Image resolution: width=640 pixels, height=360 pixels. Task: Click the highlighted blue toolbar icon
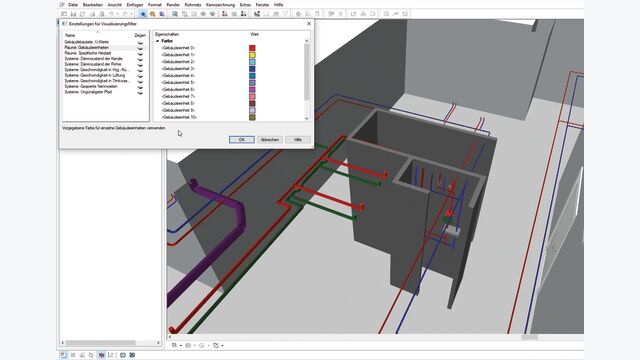pos(143,14)
